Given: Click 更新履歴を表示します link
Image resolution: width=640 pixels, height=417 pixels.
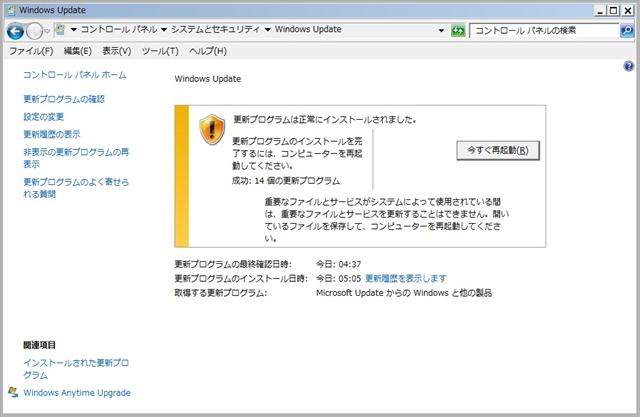Looking at the screenshot, I should coord(405,278).
